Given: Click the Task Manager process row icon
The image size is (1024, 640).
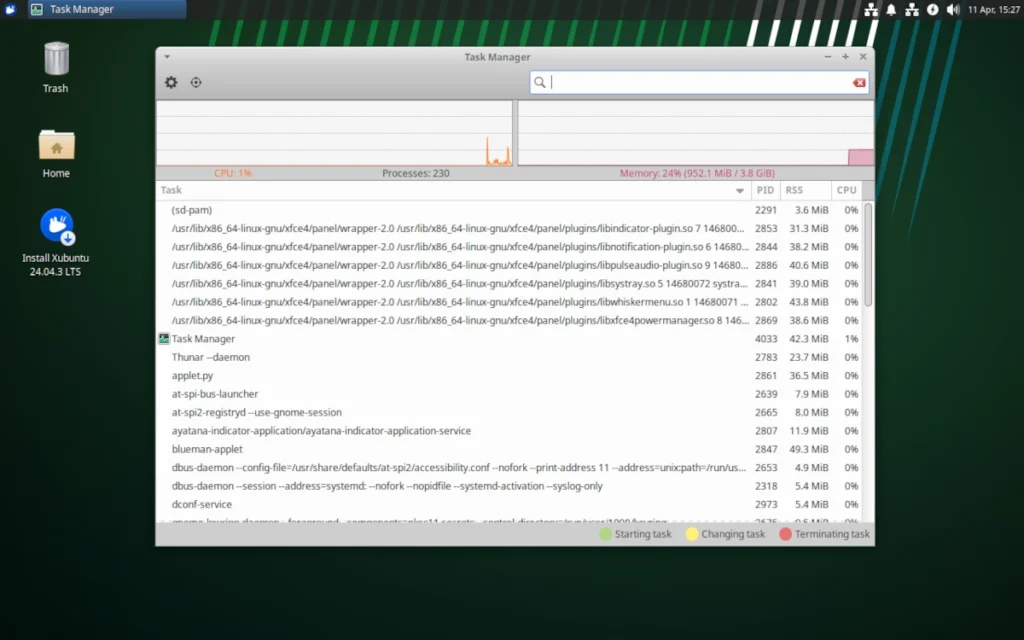Looking at the screenshot, I should coord(164,338).
